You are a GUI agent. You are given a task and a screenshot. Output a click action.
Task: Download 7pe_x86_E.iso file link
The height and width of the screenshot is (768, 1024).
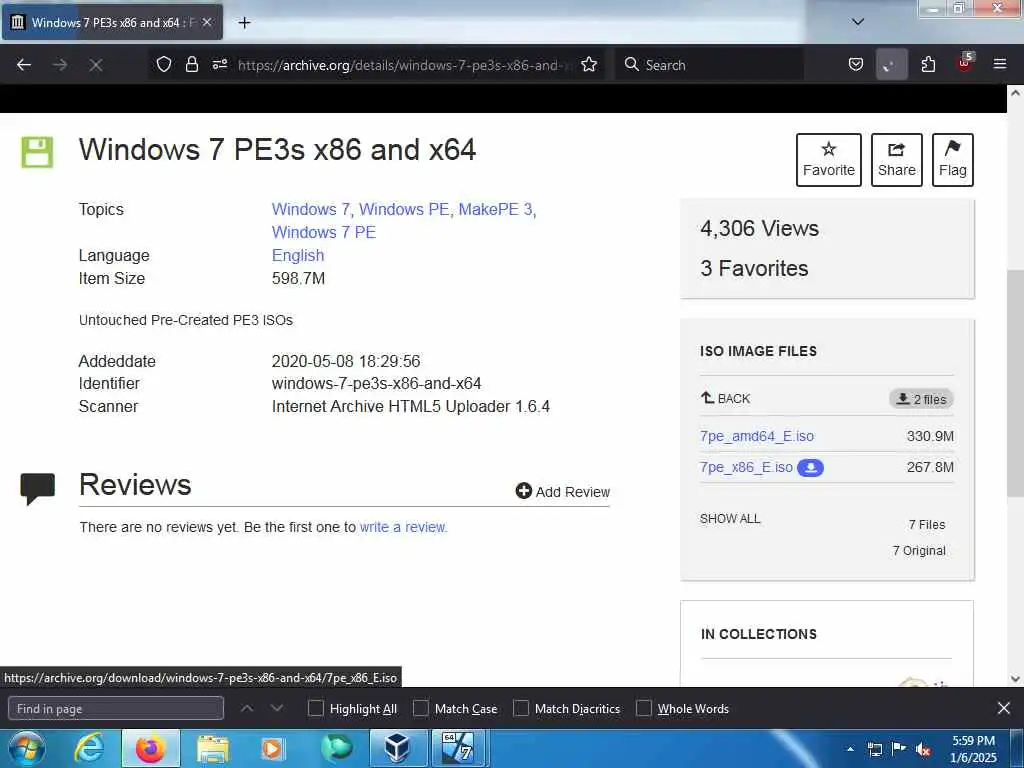[746, 468]
